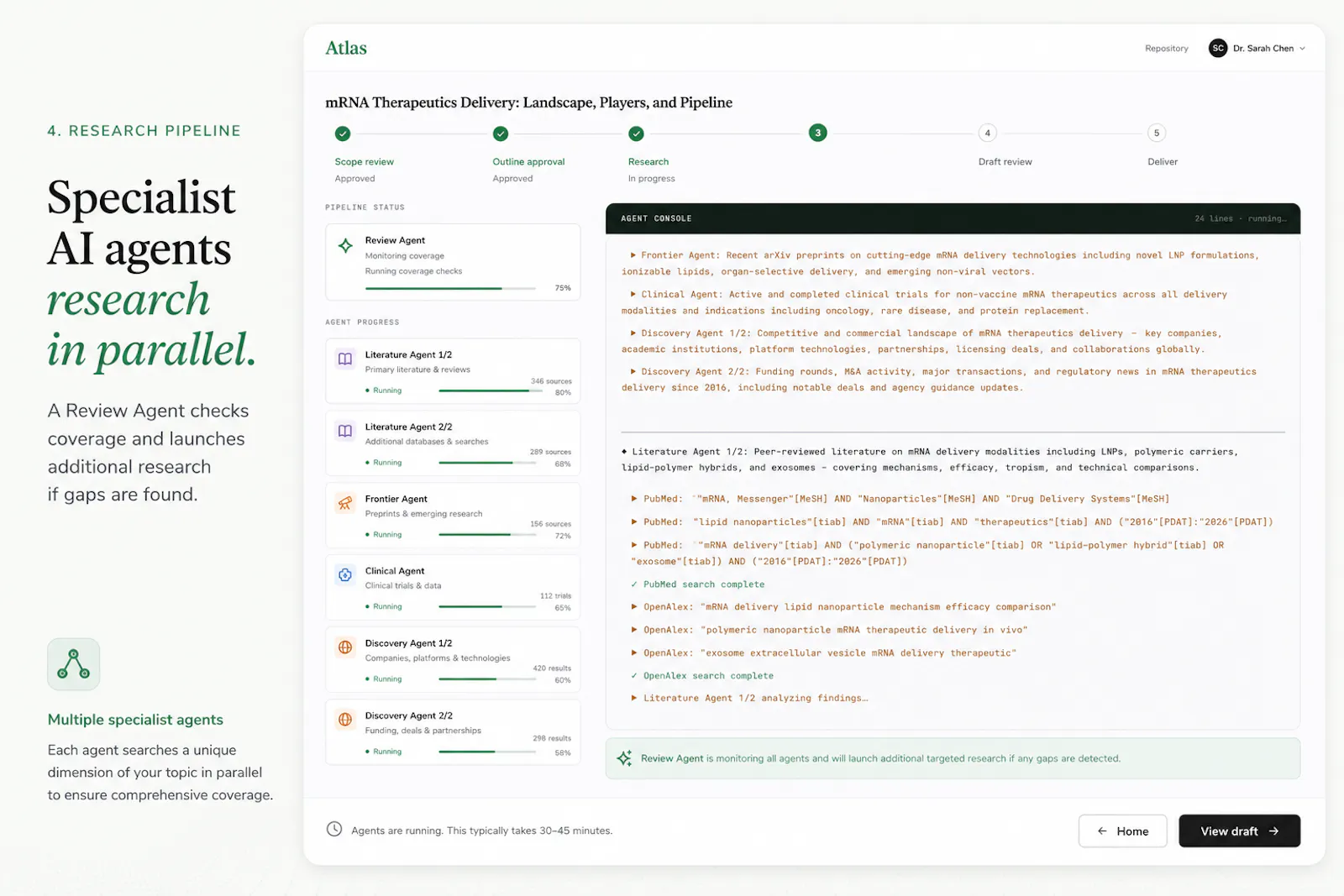
Task: Click the Literature Agent 1/2 book icon
Action: pyautogui.click(x=345, y=359)
